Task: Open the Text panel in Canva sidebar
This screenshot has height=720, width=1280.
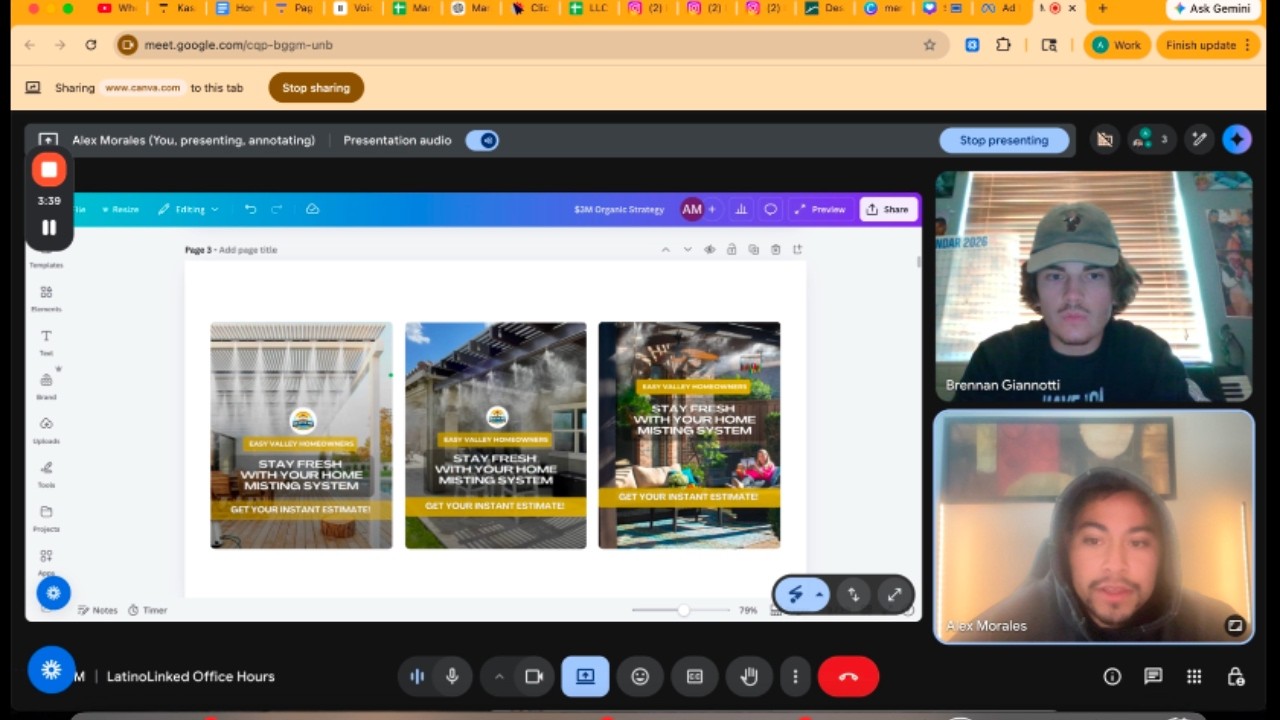Action: coord(46,342)
